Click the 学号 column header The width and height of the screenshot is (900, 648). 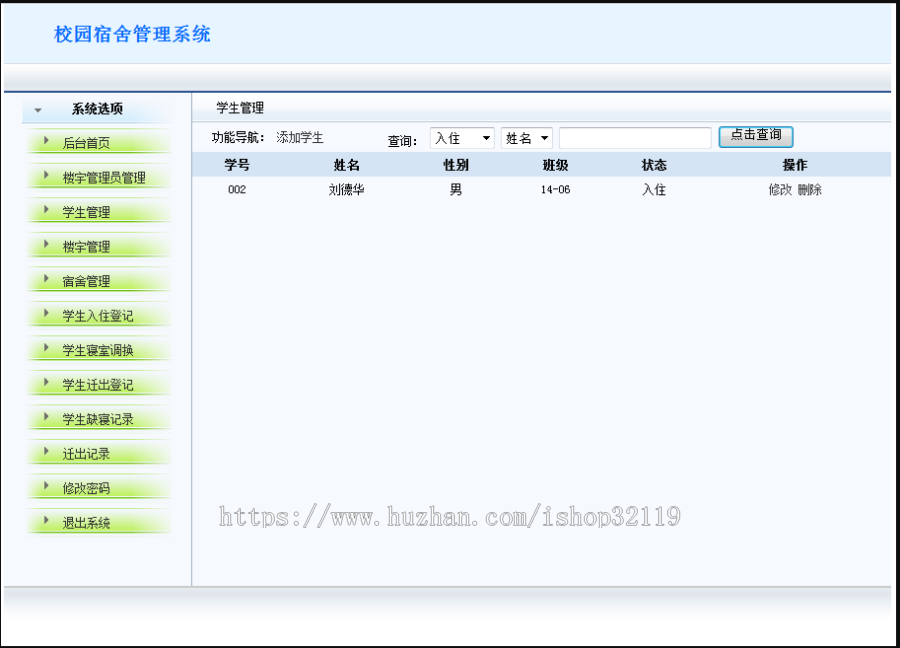(237, 165)
